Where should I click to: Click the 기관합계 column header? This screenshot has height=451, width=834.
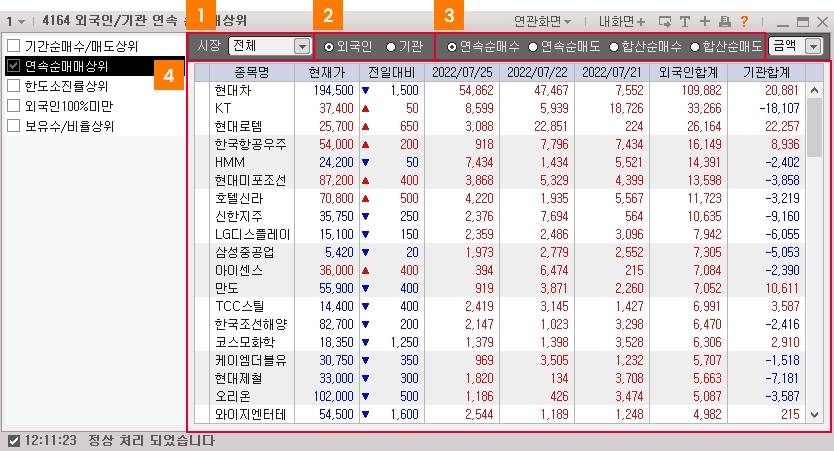click(x=766, y=72)
